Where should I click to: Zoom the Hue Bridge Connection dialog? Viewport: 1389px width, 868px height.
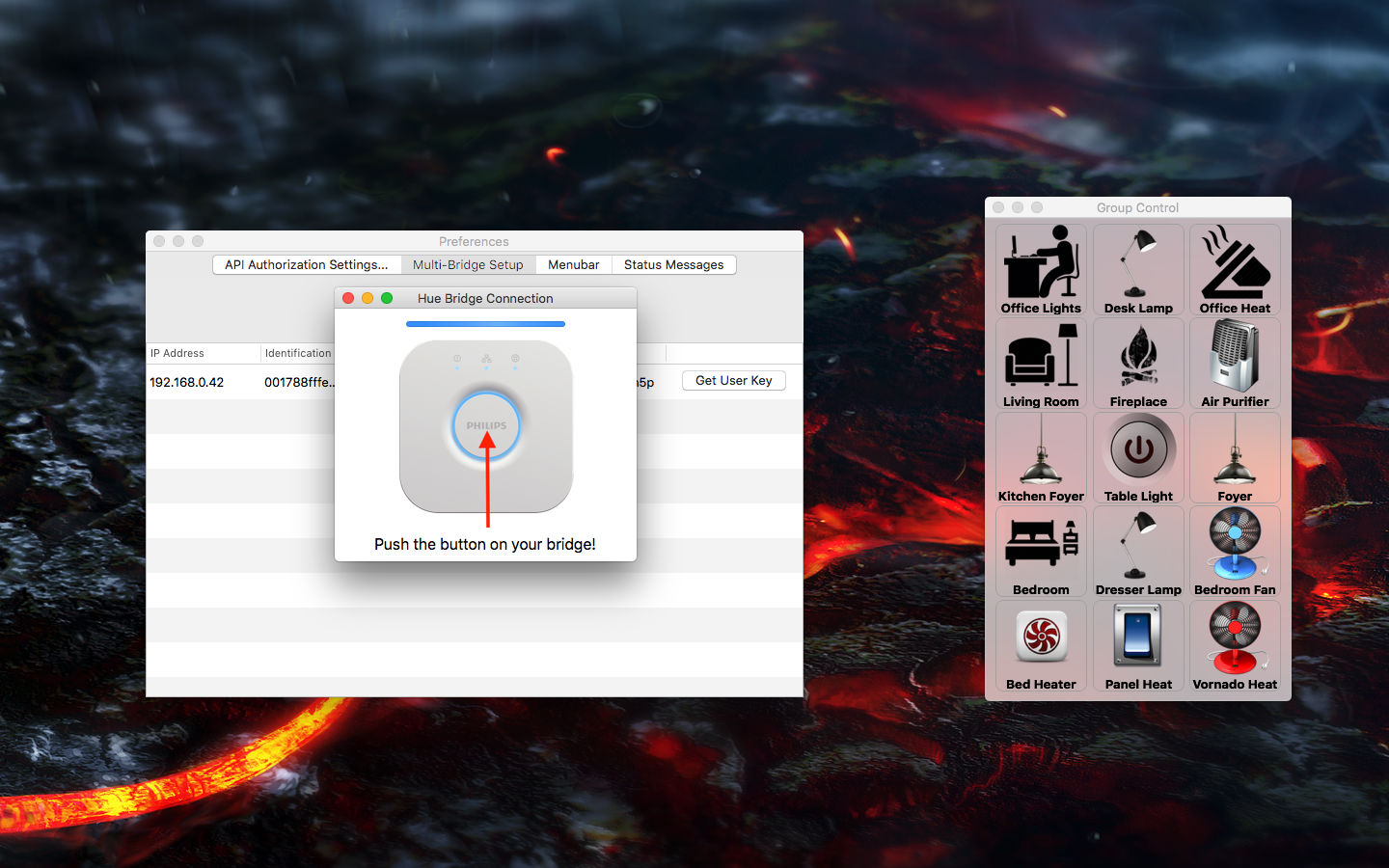(x=387, y=298)
